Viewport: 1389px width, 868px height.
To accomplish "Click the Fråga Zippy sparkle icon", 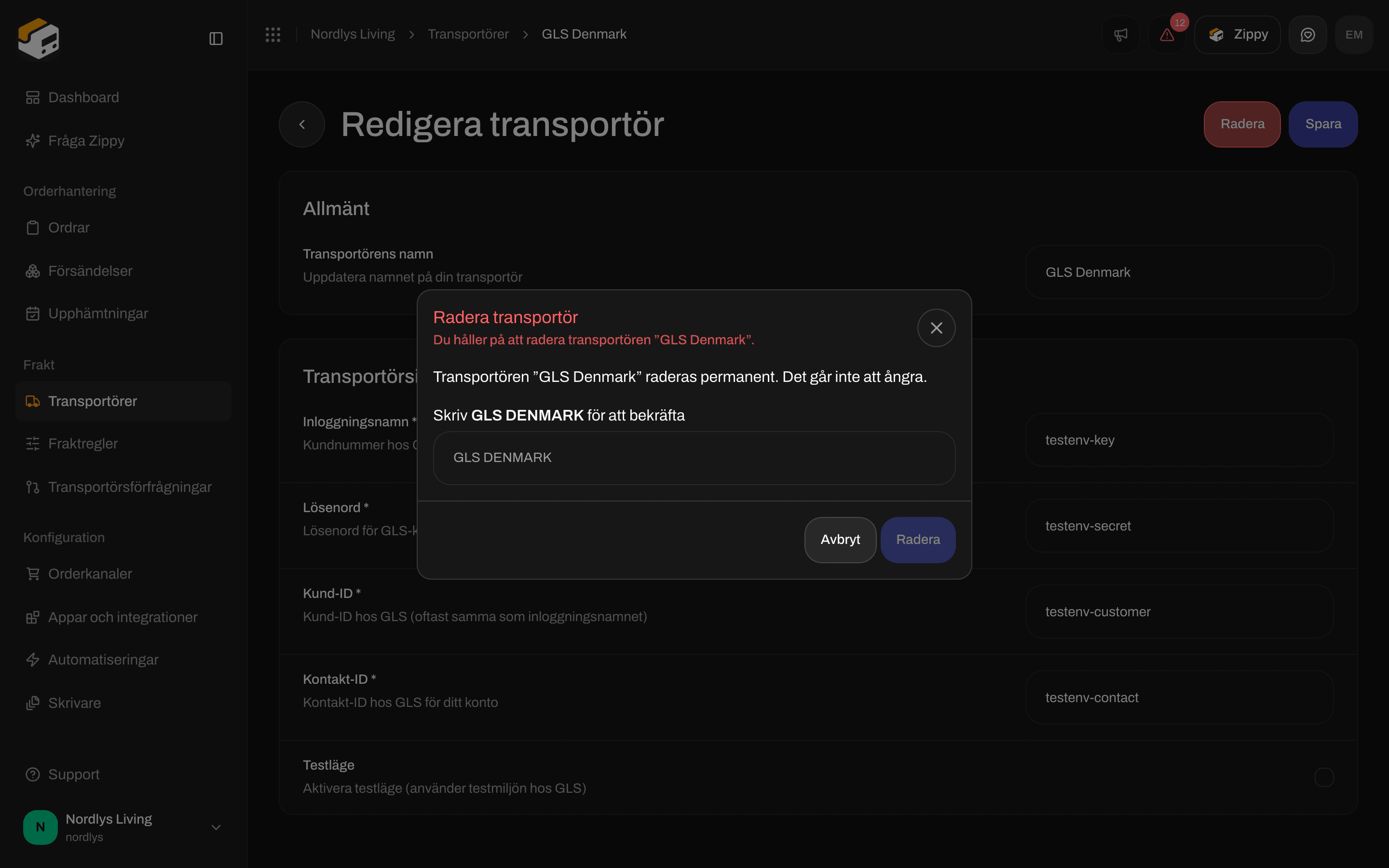I will tap(33, 141).
